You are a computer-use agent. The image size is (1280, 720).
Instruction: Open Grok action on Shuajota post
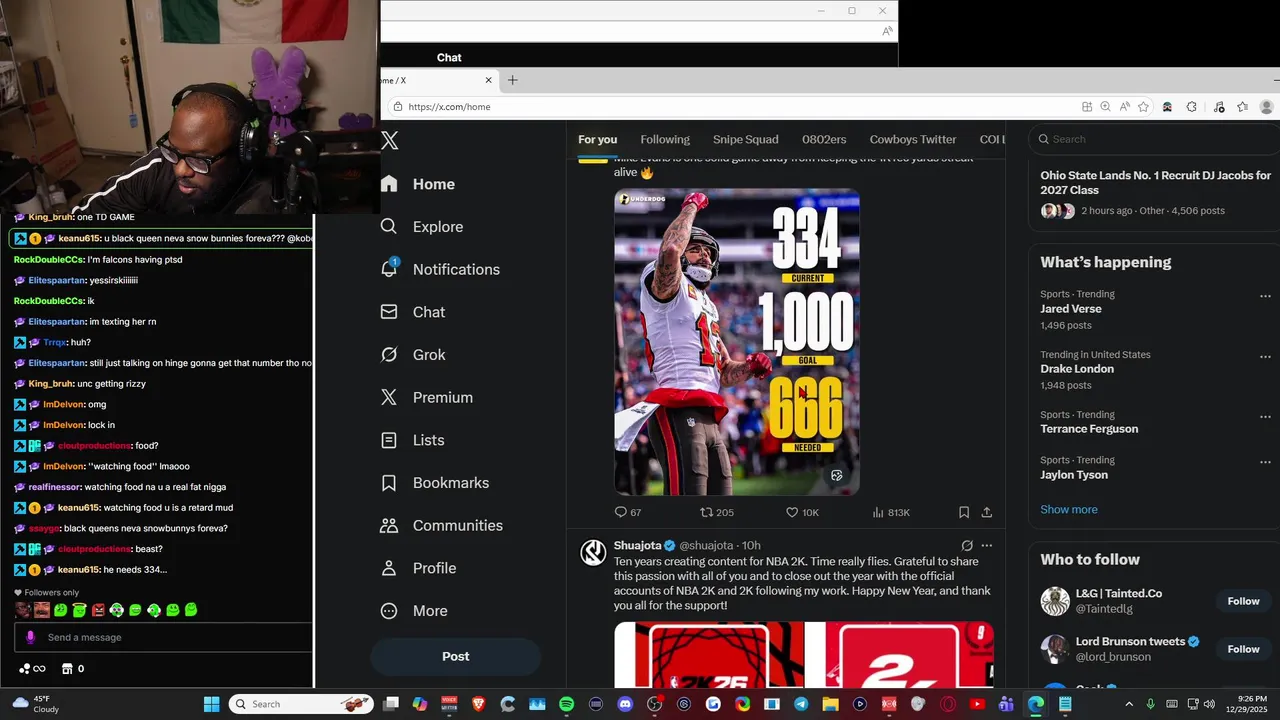tap(967, 545)
